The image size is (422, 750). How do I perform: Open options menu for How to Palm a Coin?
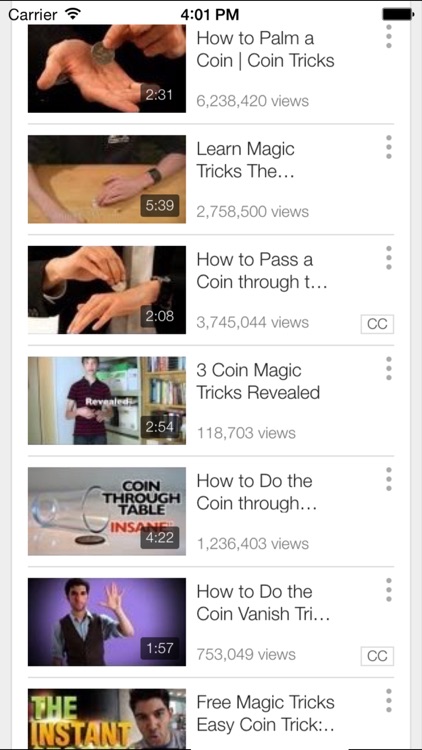coord(389,36)
